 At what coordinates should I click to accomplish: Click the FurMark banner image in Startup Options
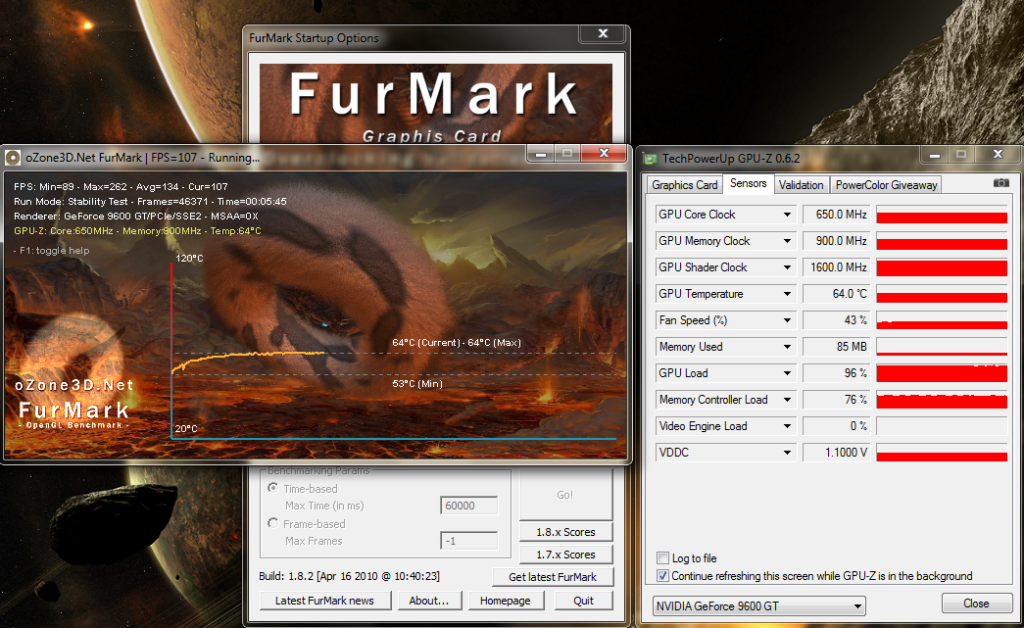(436, 103)
